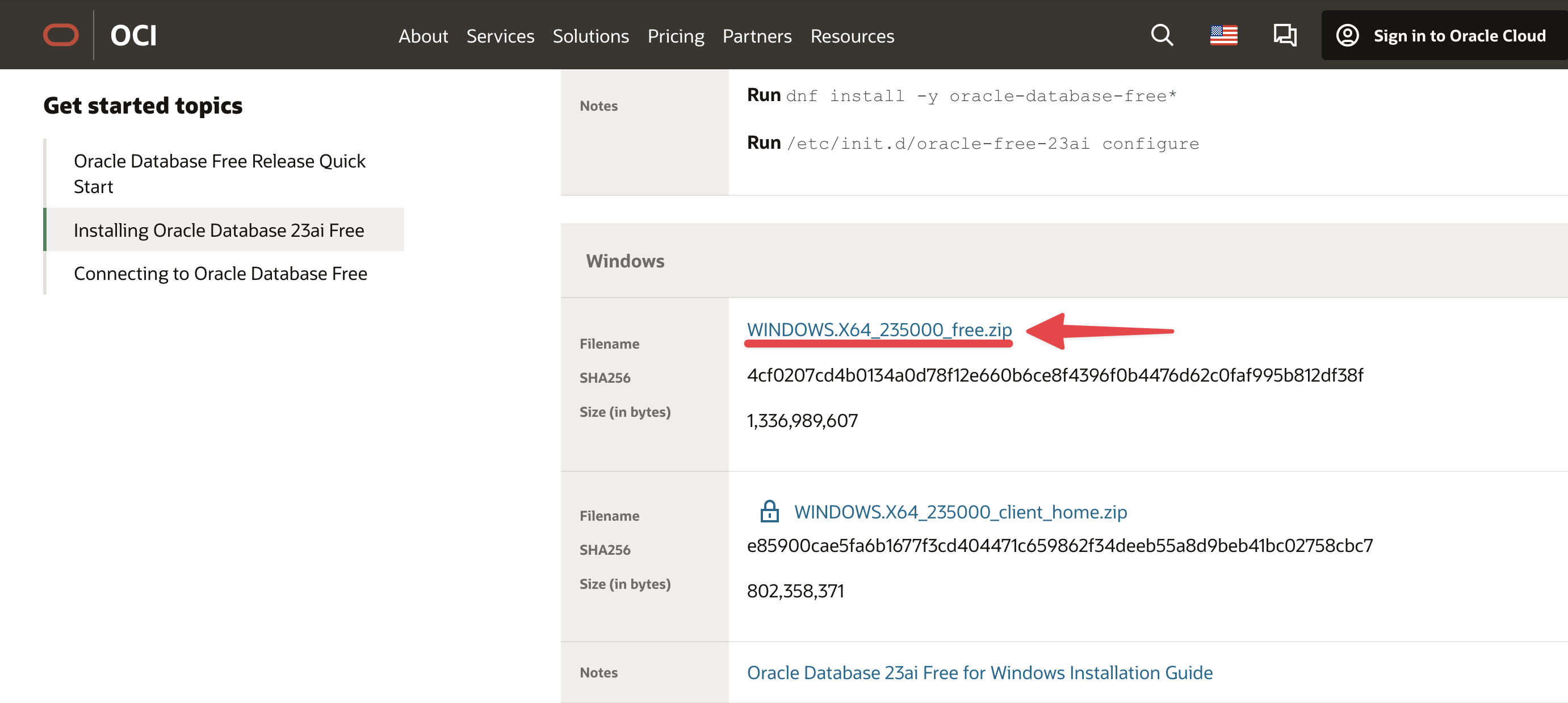
Task: Open the Services menu
Action: pyautogui.click(x=500, y=36)
